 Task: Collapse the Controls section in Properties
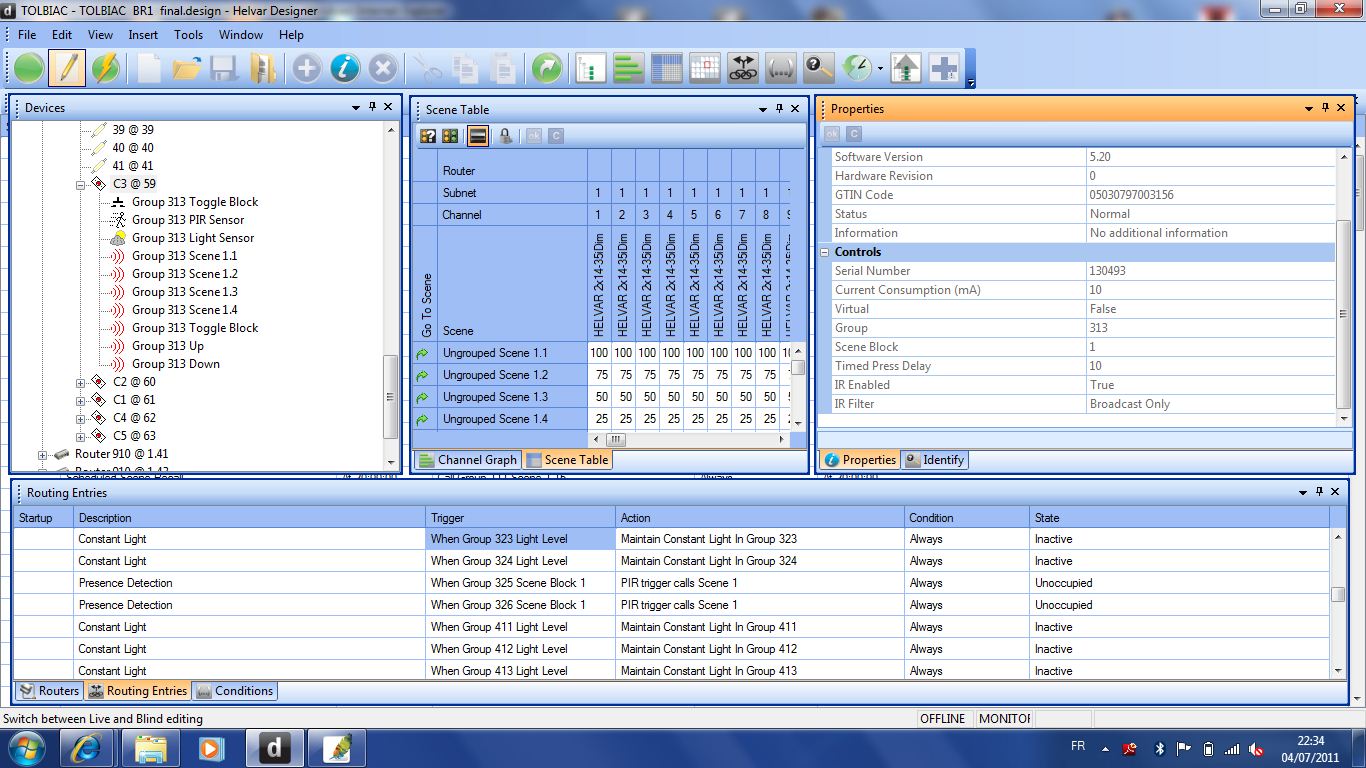(826, 252)
